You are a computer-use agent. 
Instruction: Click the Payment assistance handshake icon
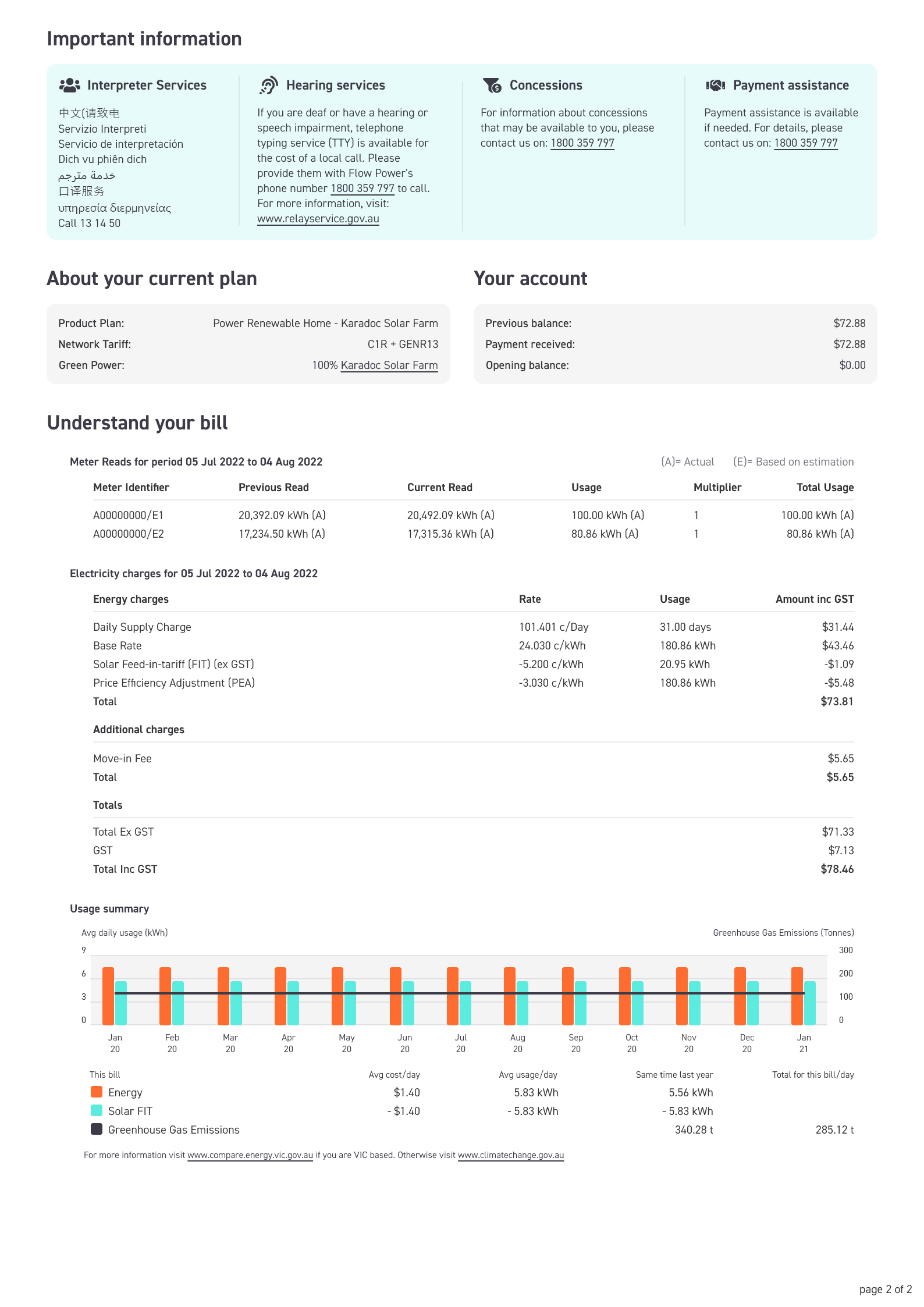(715, 86)
